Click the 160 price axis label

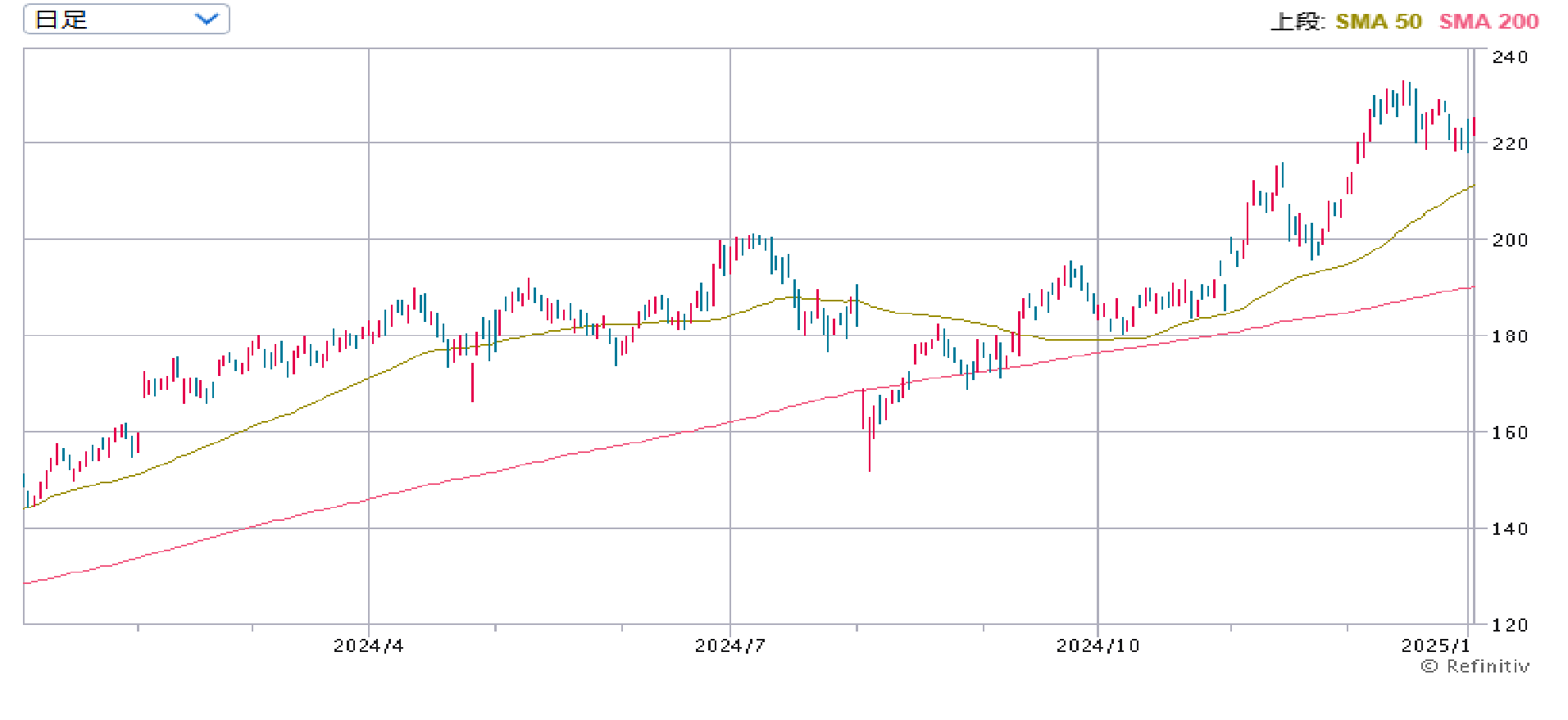pyautogui.click(x=1510, y=432)
